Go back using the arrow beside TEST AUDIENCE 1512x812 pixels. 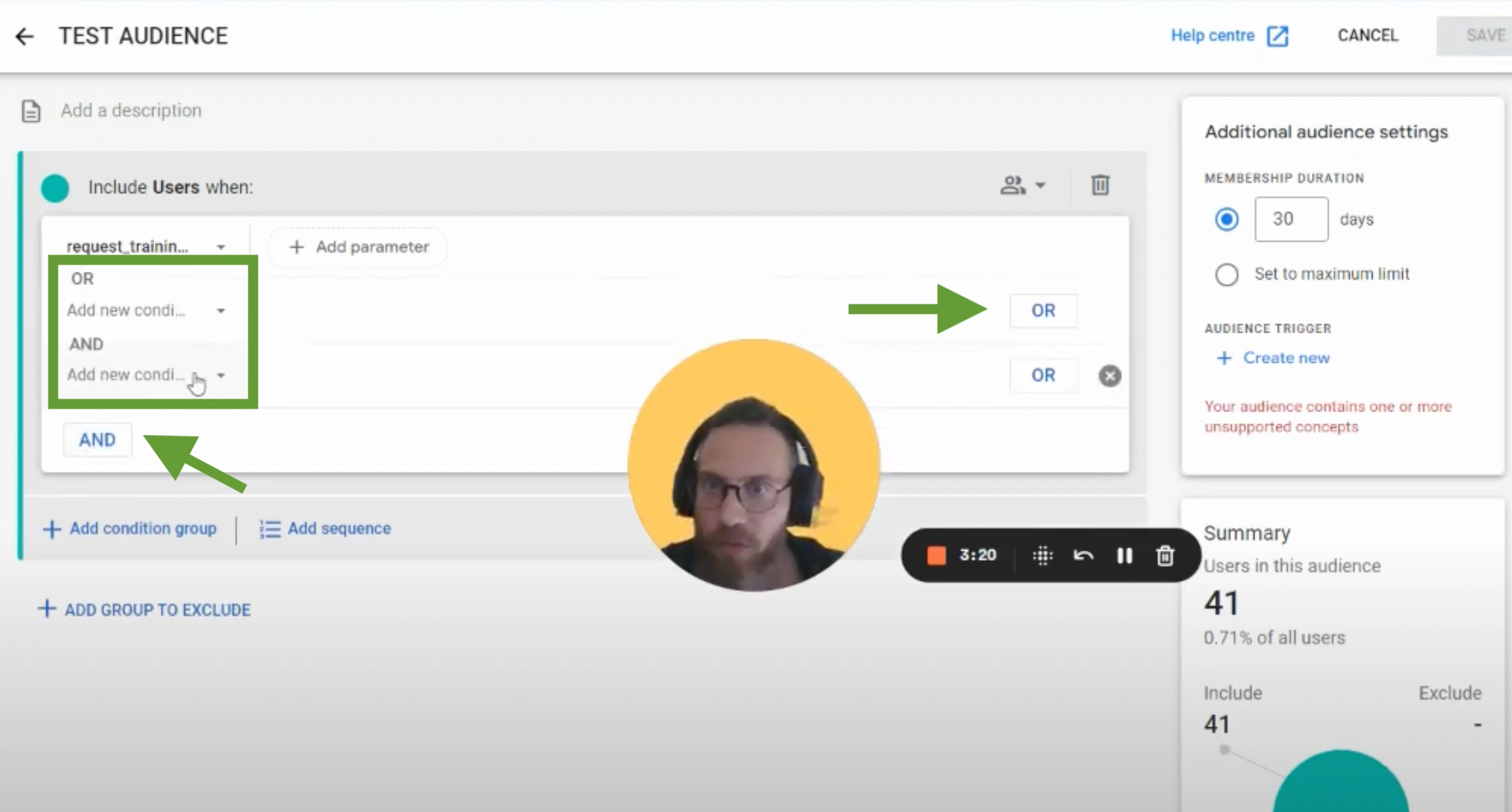click(x=24, y=36)
